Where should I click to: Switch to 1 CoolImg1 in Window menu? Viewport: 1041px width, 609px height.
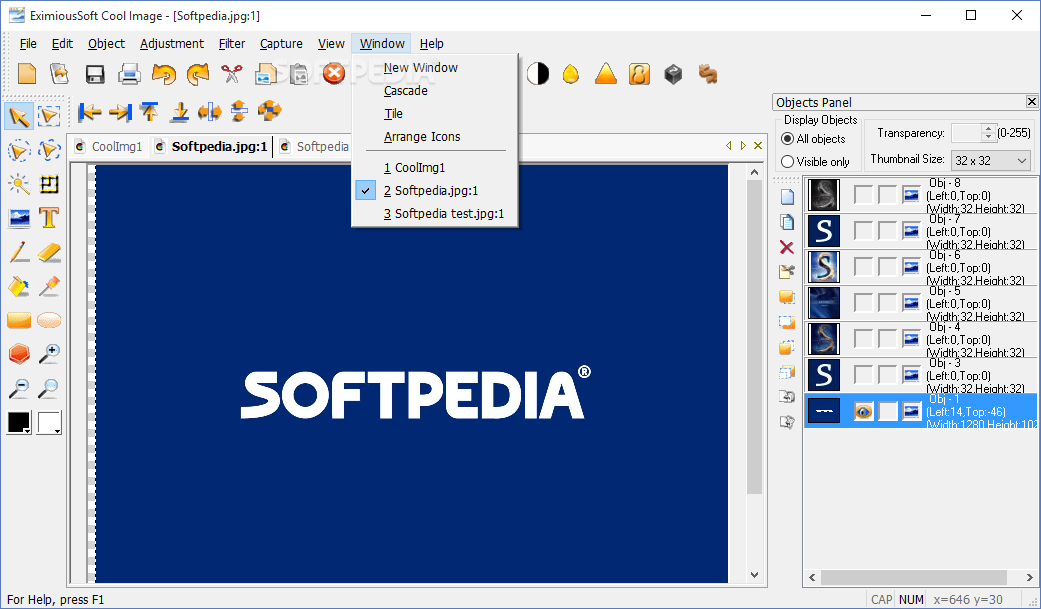pyautogui.click(x=414, y=167)
